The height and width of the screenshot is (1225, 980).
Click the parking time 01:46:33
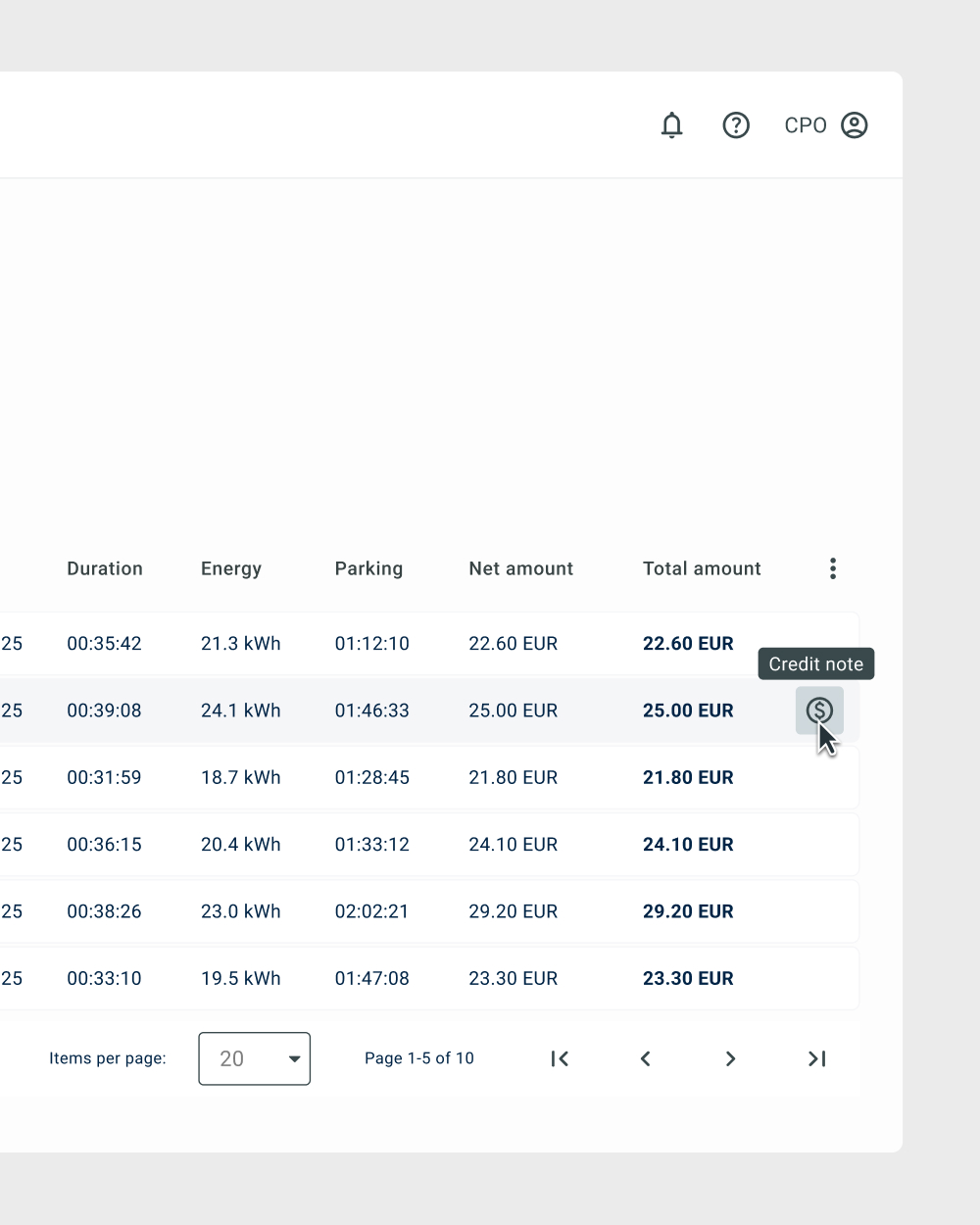pyautogui.click(x=372, y=710)
